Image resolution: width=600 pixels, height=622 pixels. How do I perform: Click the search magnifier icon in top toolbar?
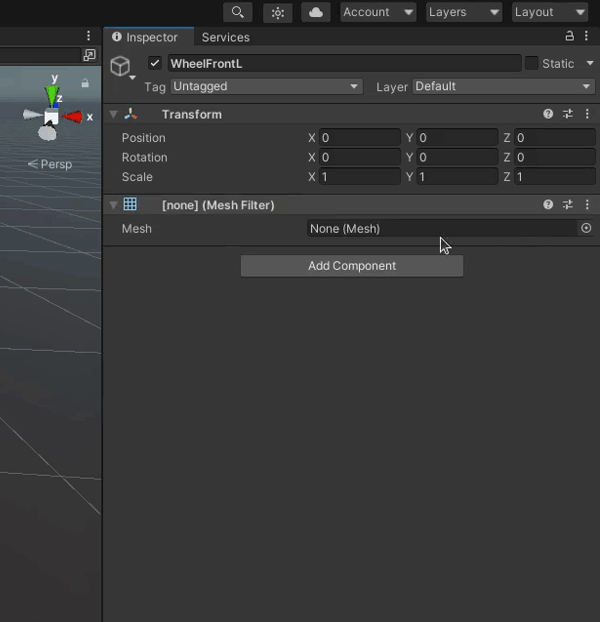[237, 12]
